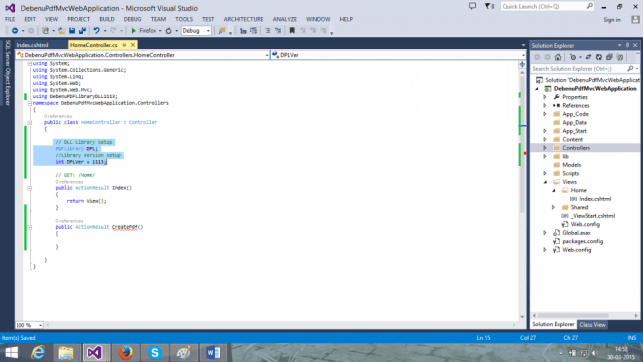
Task: Click the uncomment lines toolbar icon
Action: [278, 31]
